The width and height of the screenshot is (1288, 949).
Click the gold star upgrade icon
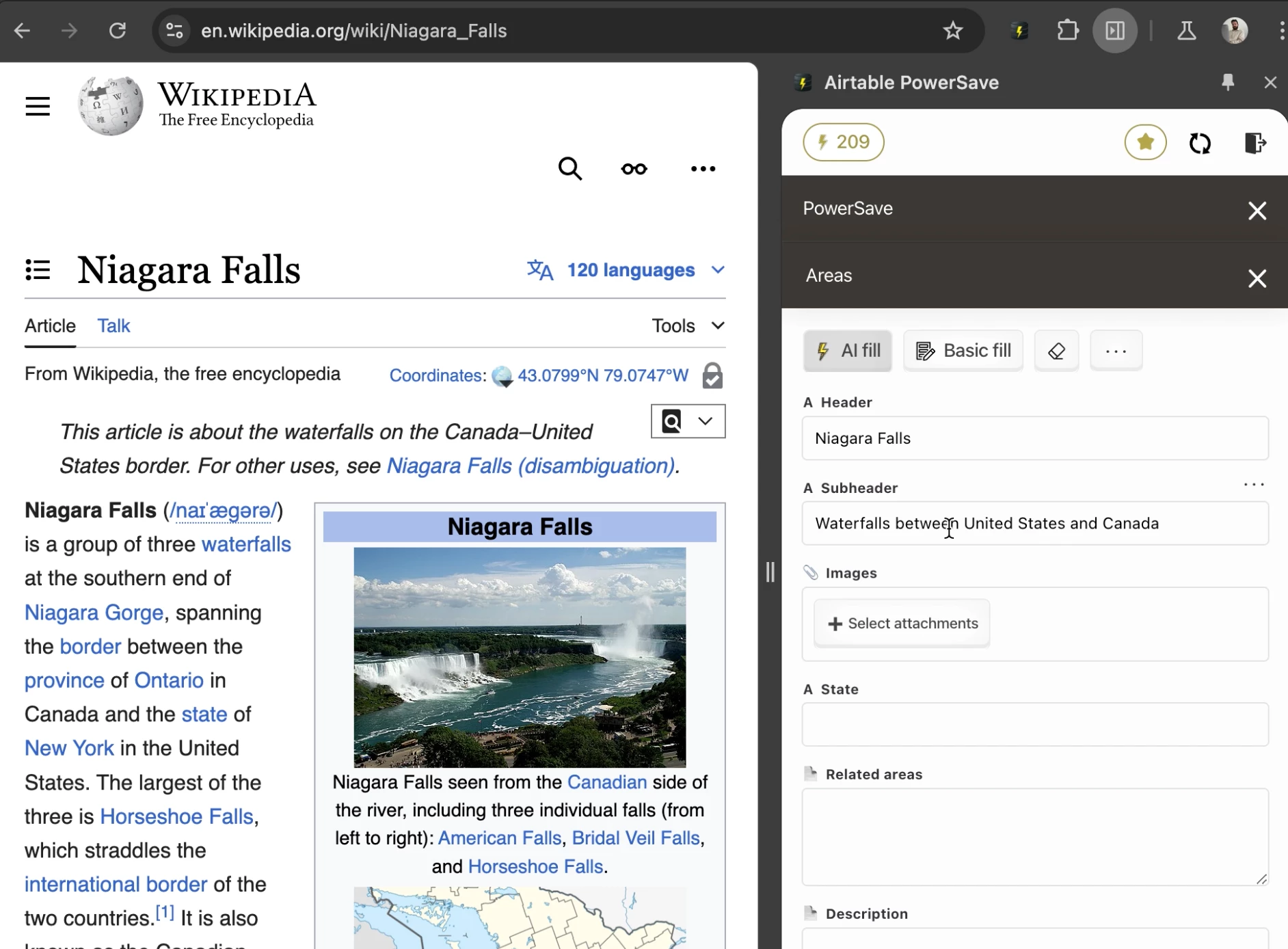click(x=1145, y=142)
